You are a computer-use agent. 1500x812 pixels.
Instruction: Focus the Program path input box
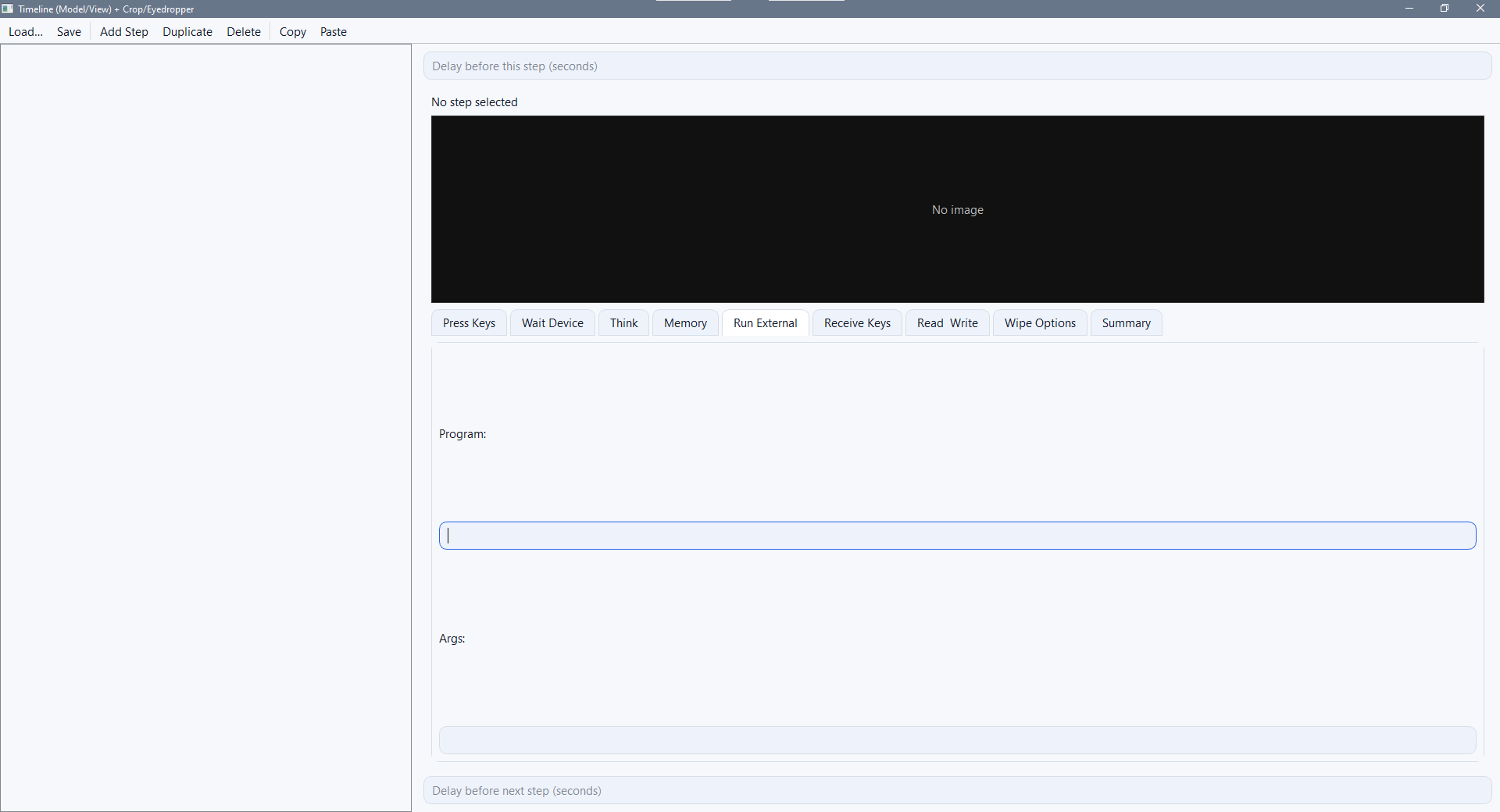[956, 536]
